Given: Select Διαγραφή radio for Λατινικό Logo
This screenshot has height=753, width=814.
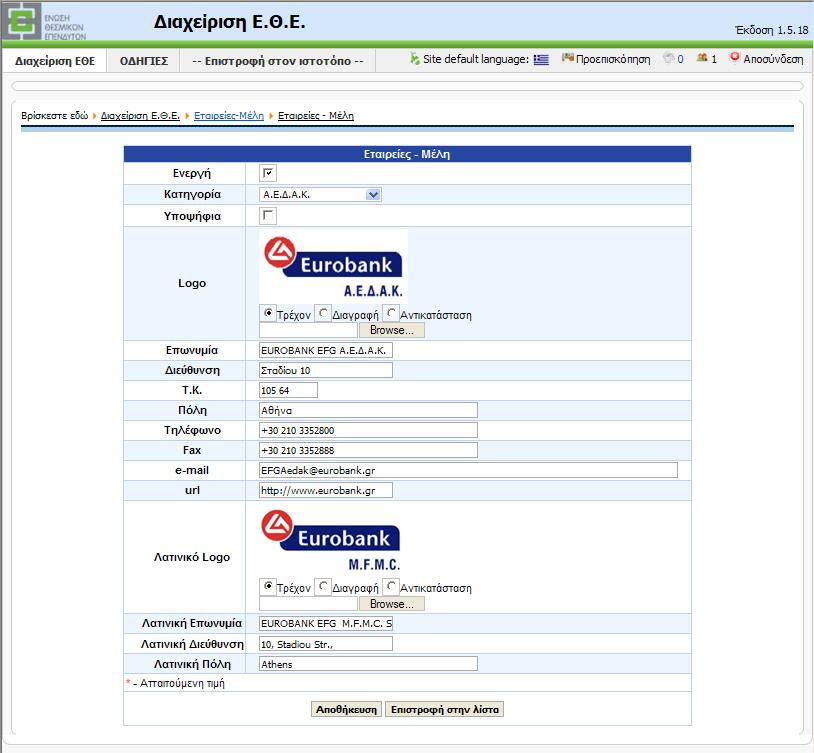Looking at the screenshot, I should [323, 586].
